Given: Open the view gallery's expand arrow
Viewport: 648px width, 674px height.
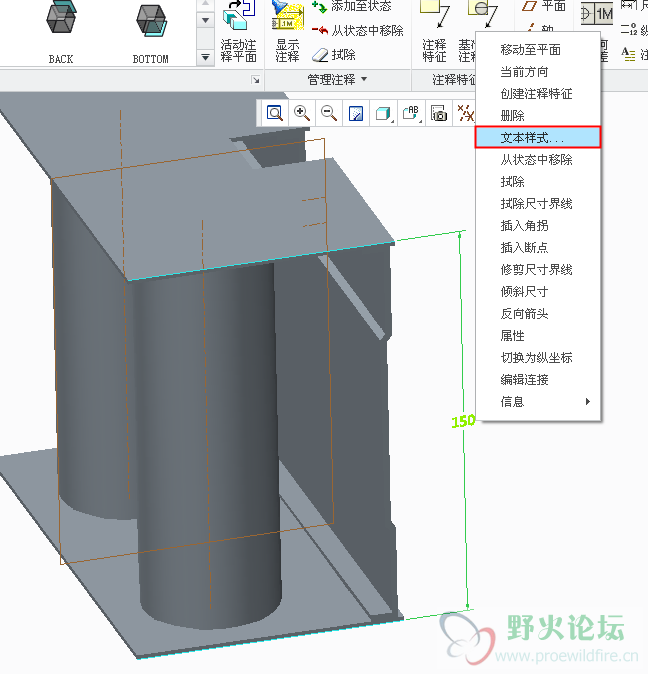Looking at the screenshot, I should click(x=205, y=57).
